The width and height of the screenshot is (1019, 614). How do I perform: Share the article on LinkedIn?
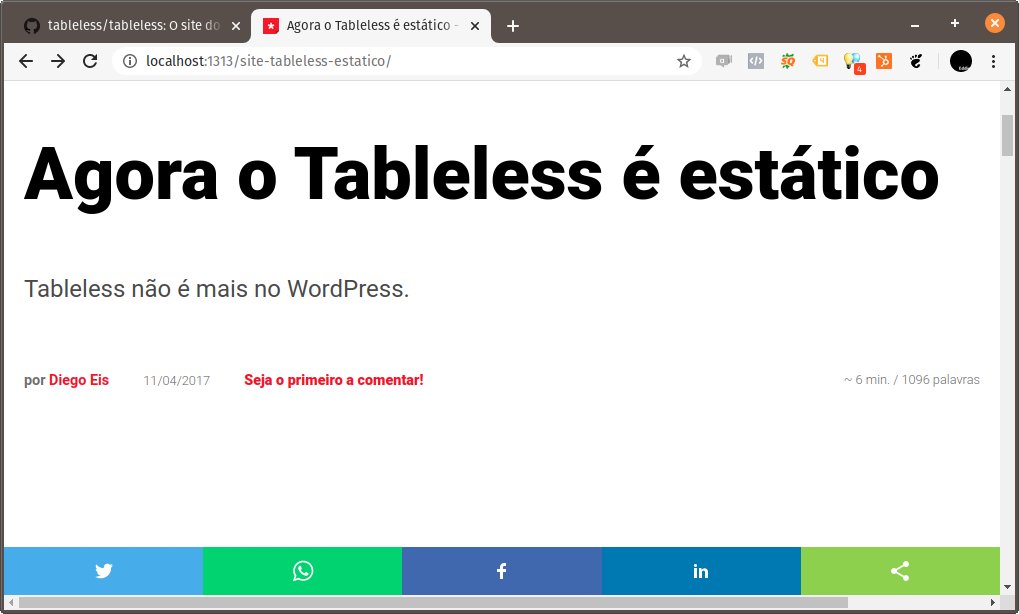click(x=700, y=570)
